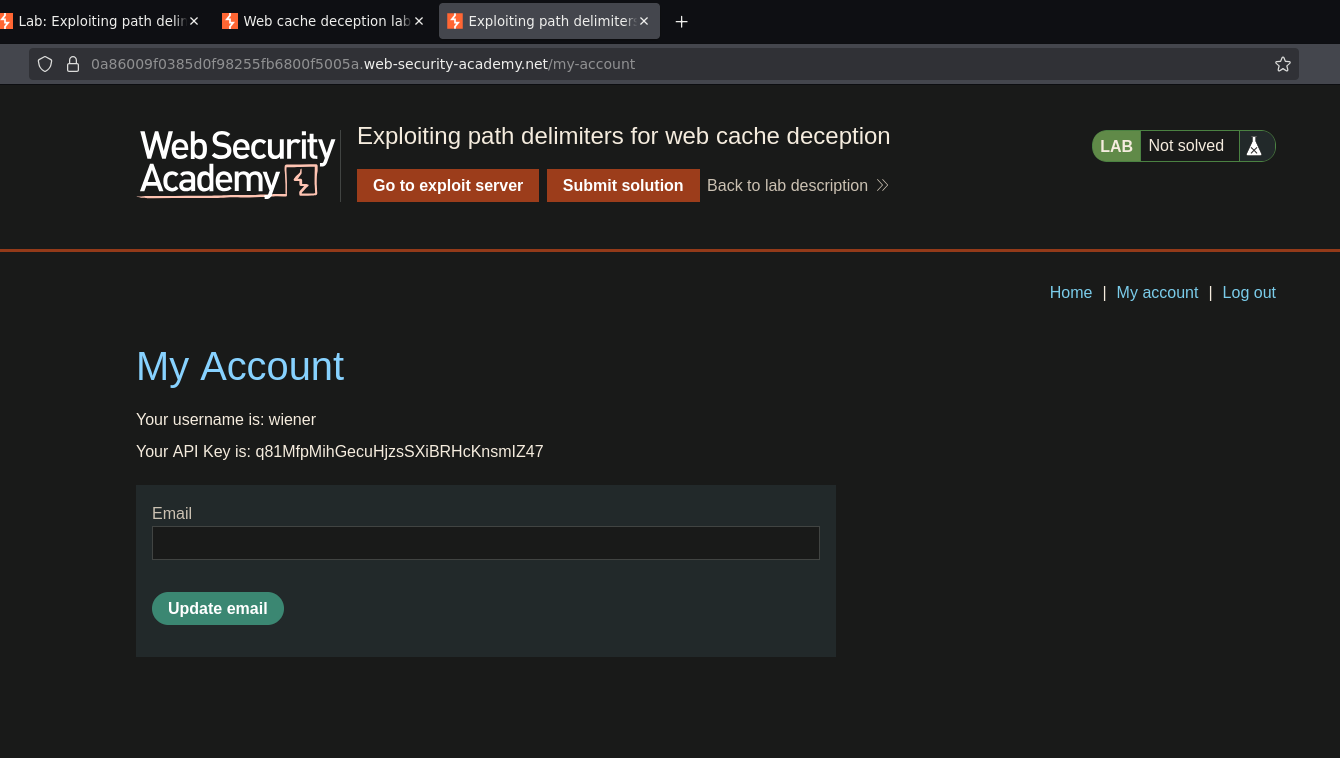Click the URL address bar
1340x758 pixels.
click(x=664, y=64)
